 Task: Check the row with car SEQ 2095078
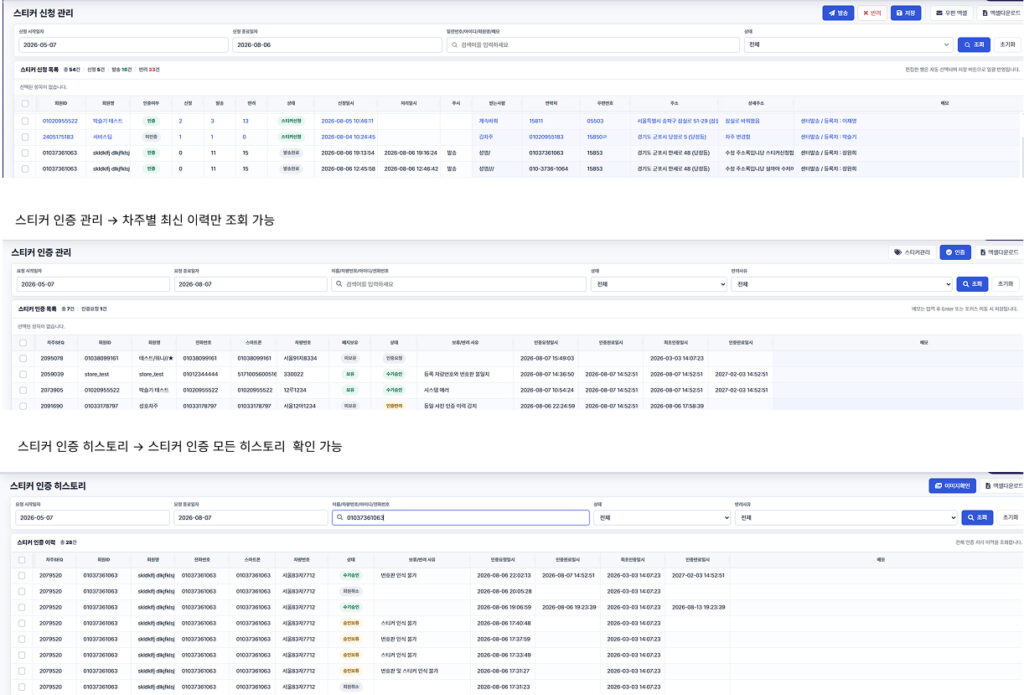tap(23, 358)
